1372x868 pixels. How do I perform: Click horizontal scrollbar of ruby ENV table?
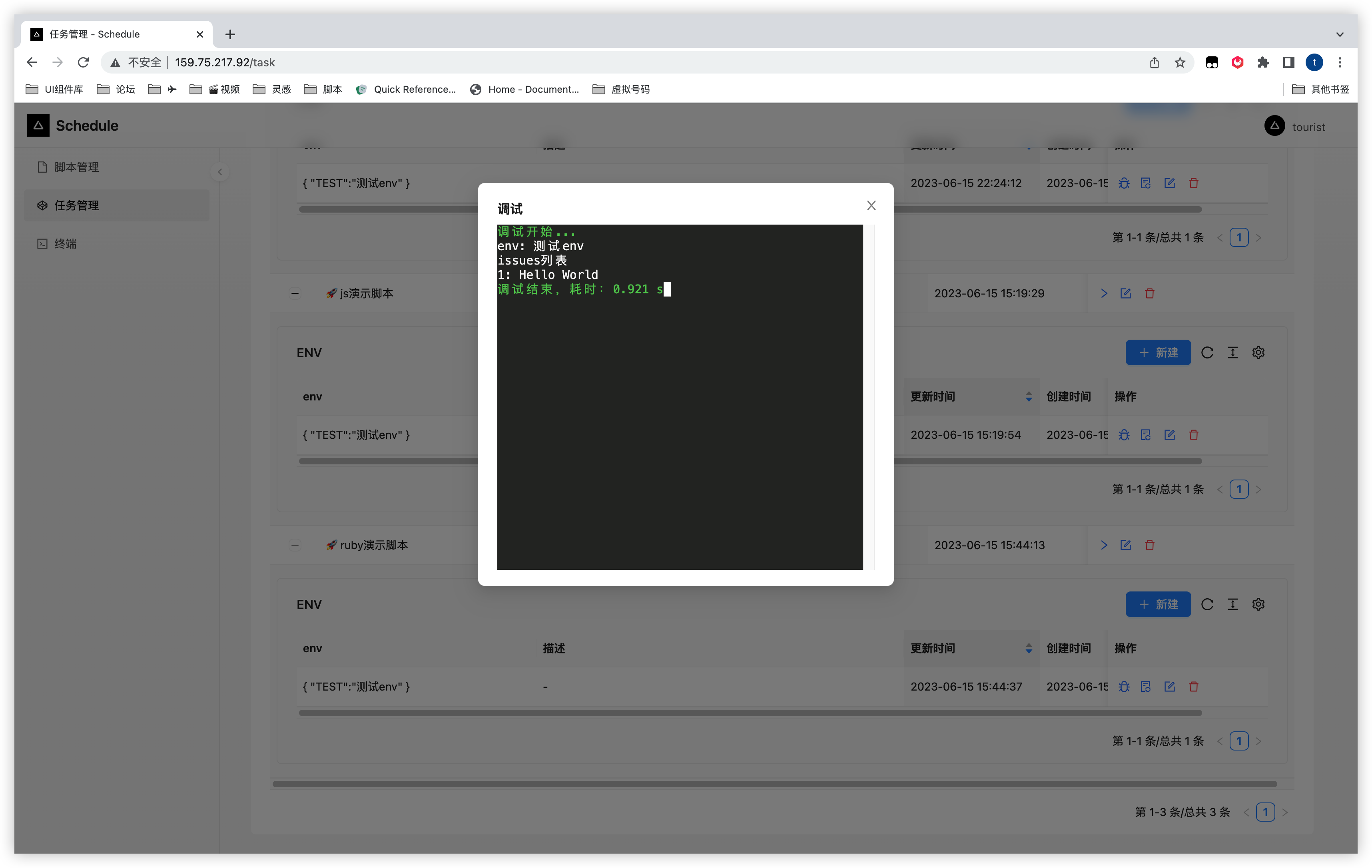click(x=750, y=713)
